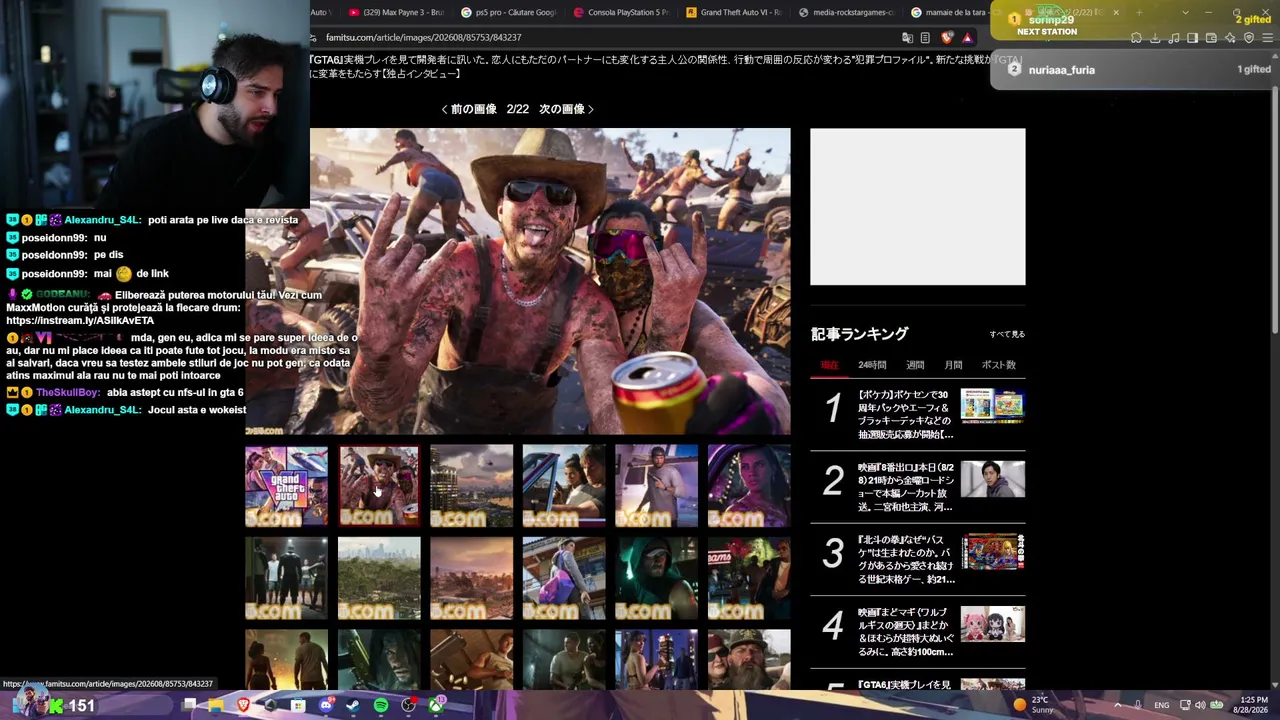
Task: Switch to the Max Payne 3 YouTube tab
Action: [397, 12]
